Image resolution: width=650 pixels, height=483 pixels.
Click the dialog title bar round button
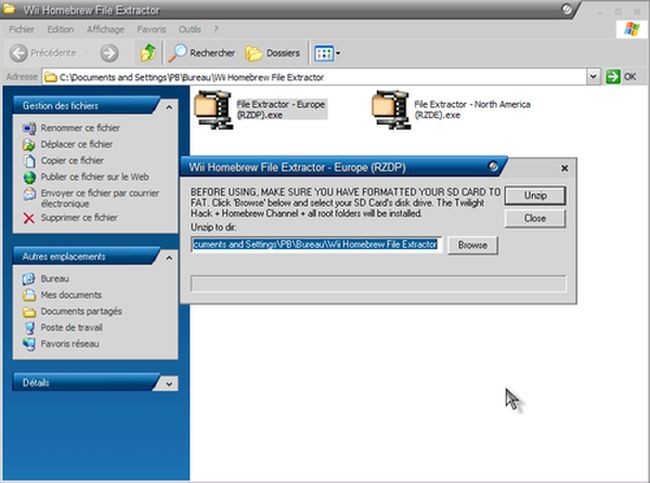click(493, 166)
